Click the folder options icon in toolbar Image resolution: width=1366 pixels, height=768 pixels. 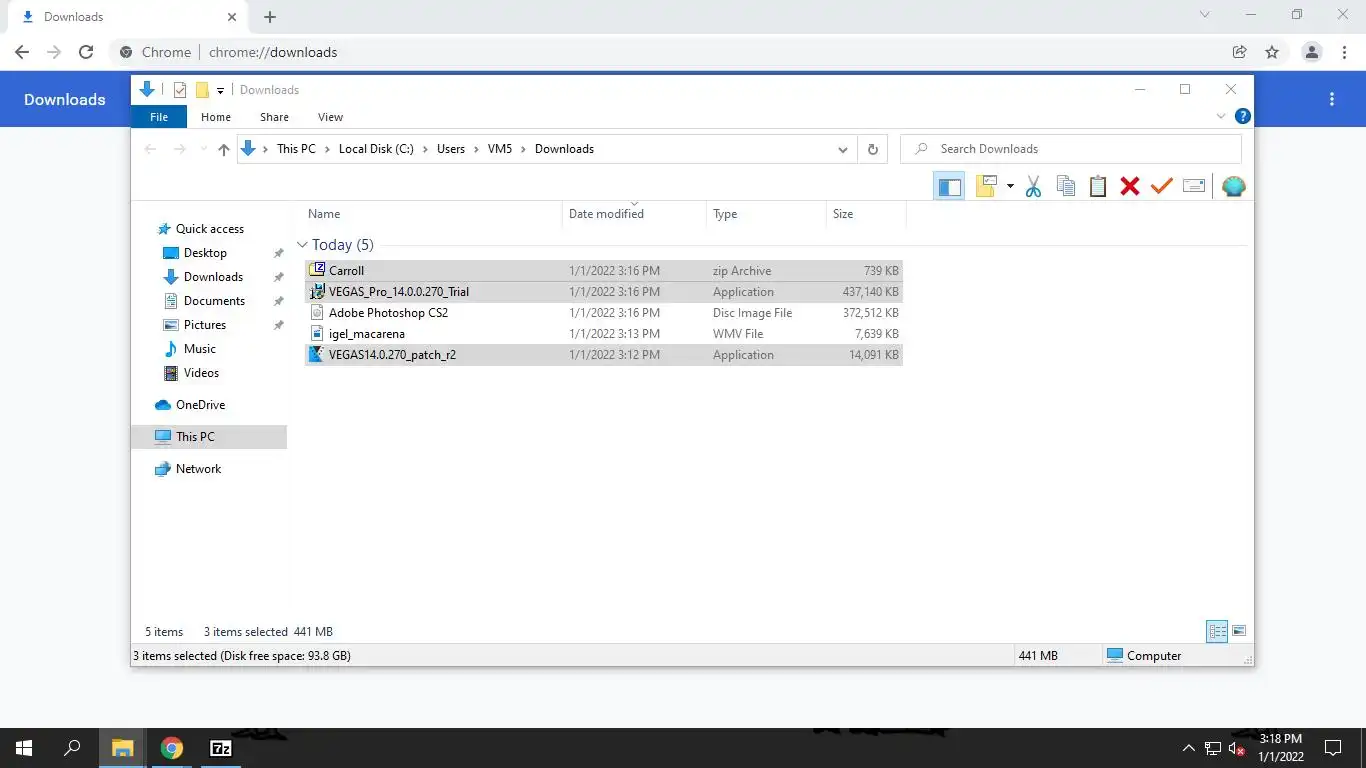(987, 186)
